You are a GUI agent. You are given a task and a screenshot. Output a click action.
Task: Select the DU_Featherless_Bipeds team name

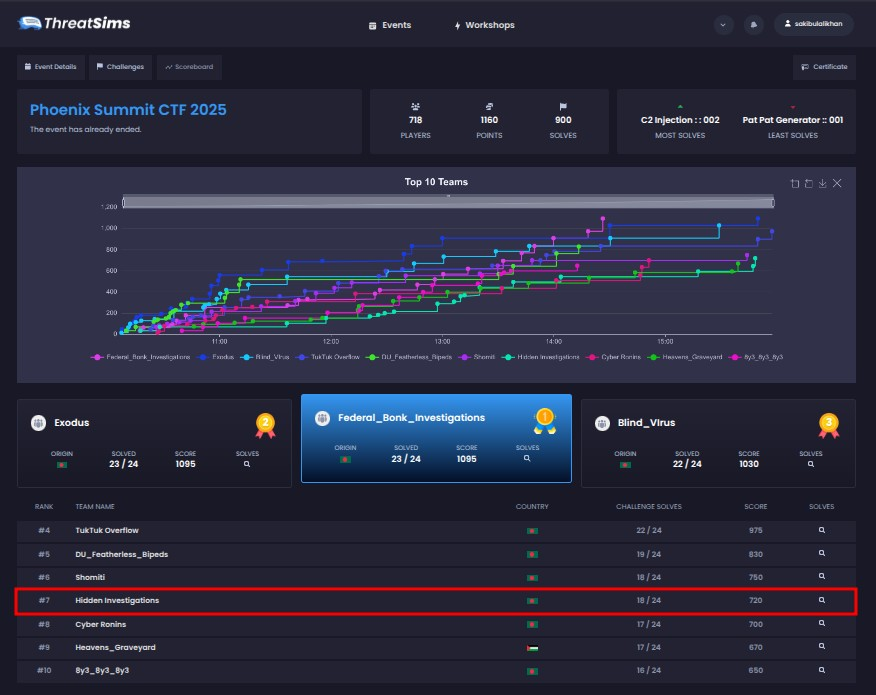click(x=121, y=554)
